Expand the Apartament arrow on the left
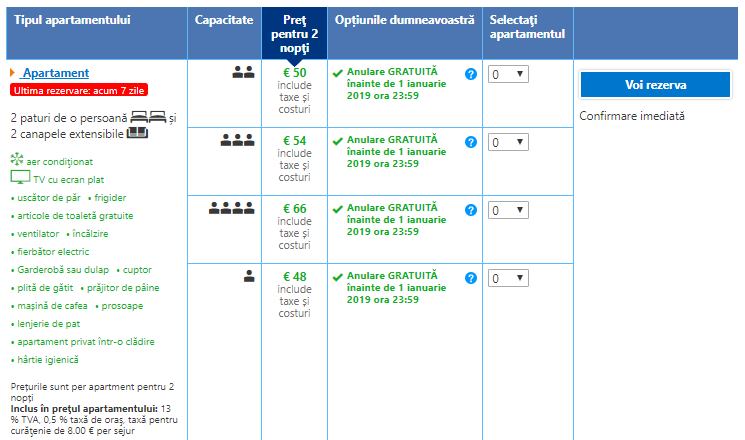The height and width of the screenshot is (440, 745). point(12,73)
